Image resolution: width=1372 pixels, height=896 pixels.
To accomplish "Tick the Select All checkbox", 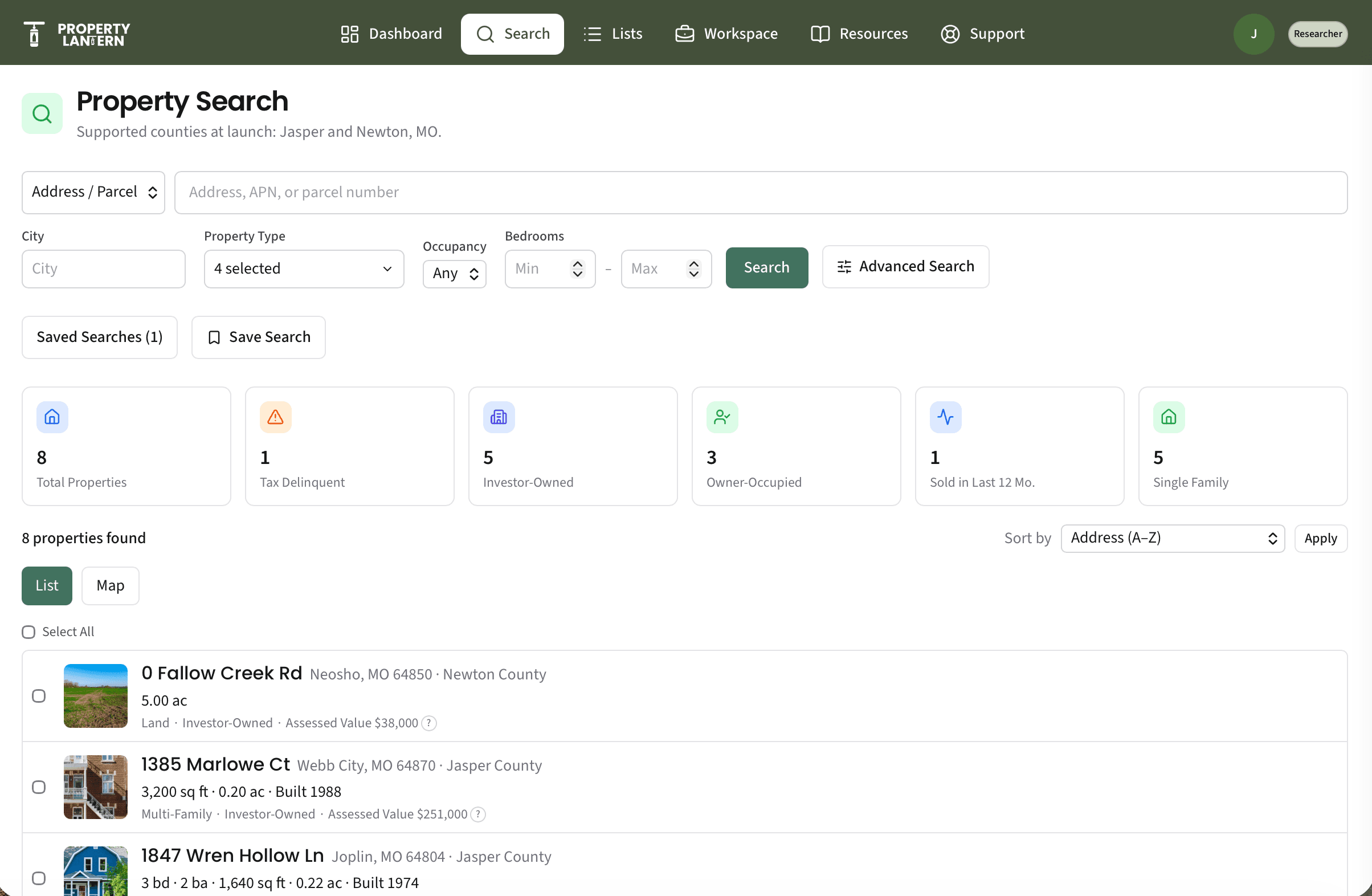I will point(28,632).
